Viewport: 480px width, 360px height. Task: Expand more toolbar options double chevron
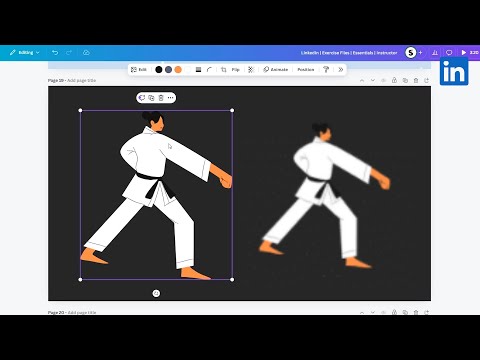[340, 69]
